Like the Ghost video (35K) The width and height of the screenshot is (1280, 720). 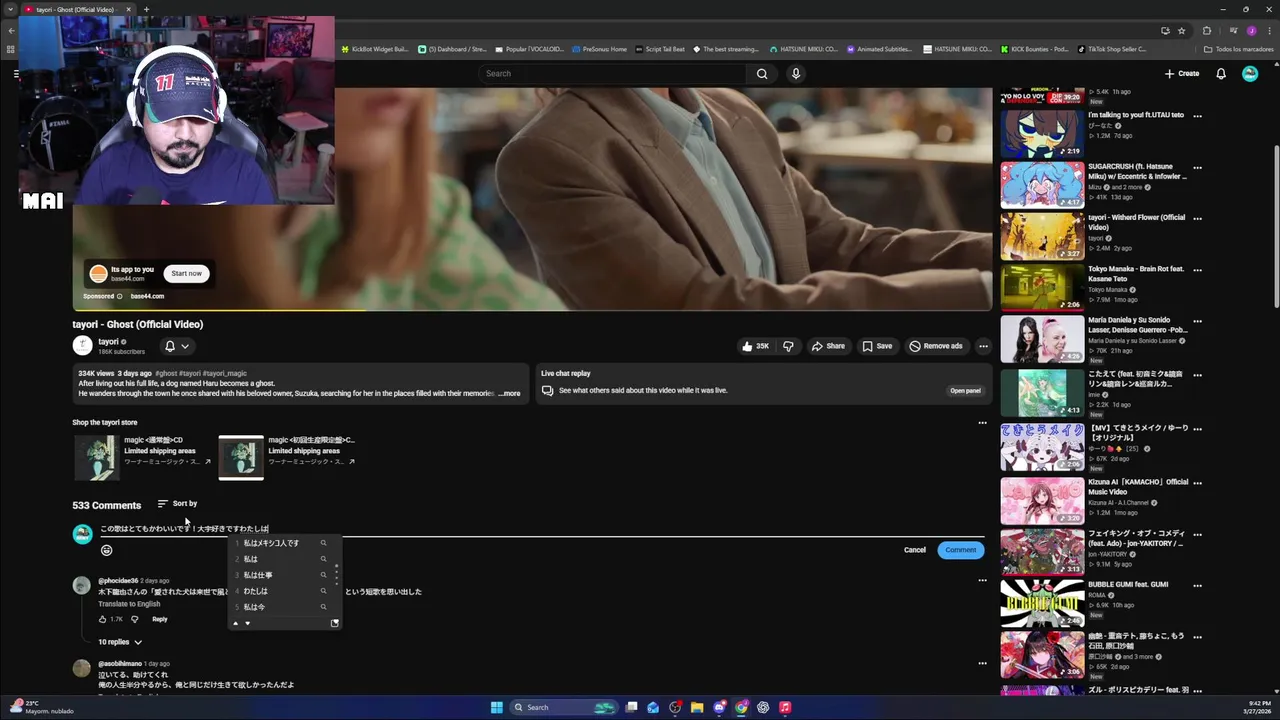[x=756, y=346]
